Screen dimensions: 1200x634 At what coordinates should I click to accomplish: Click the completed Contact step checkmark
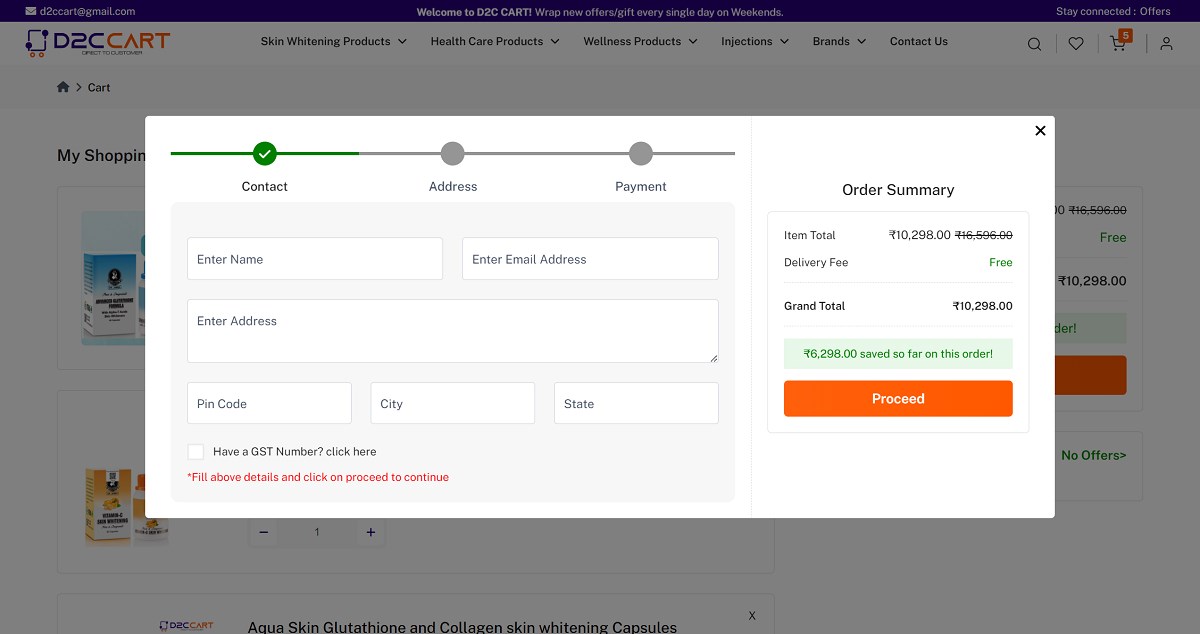point(264,153)
